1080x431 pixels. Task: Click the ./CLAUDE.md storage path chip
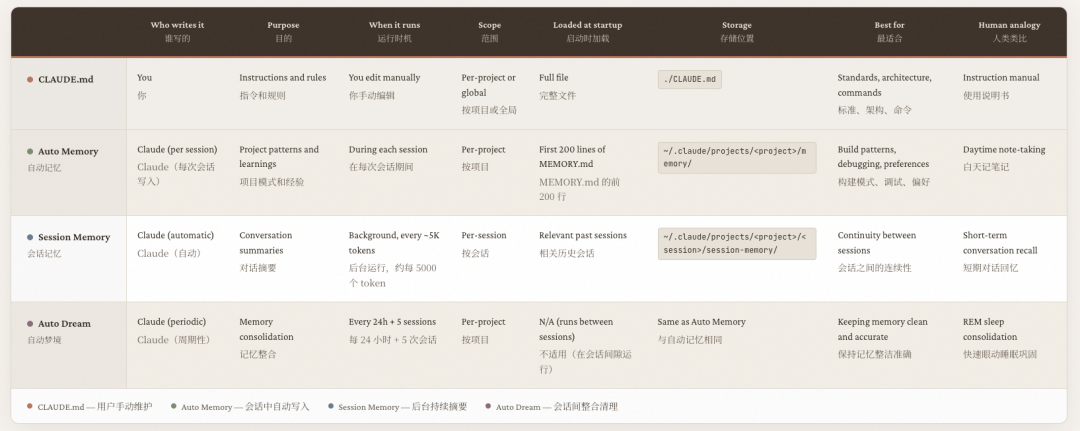point(689,80)
